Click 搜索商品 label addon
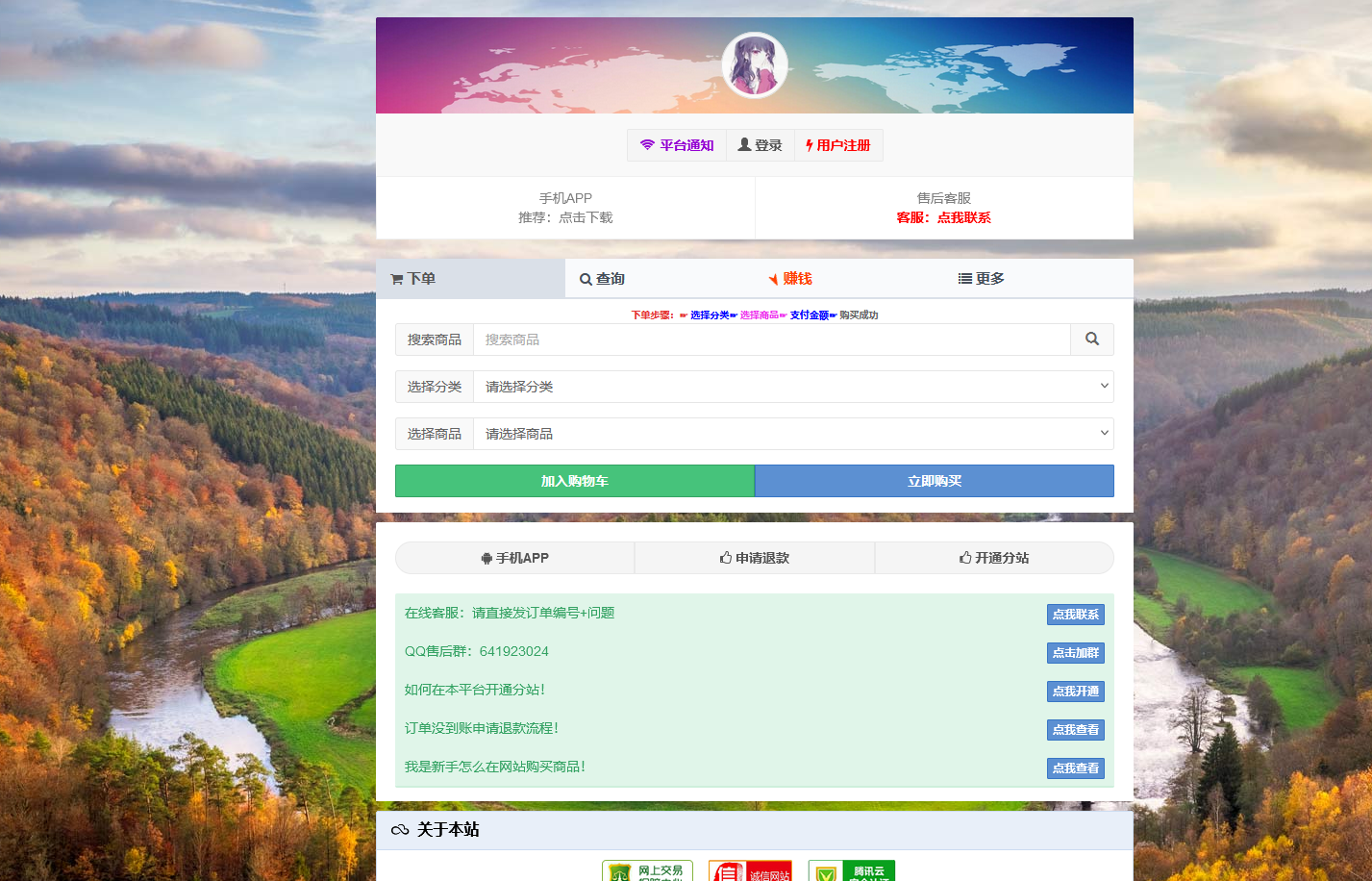 pyautogui.click(x=435, y=340)
